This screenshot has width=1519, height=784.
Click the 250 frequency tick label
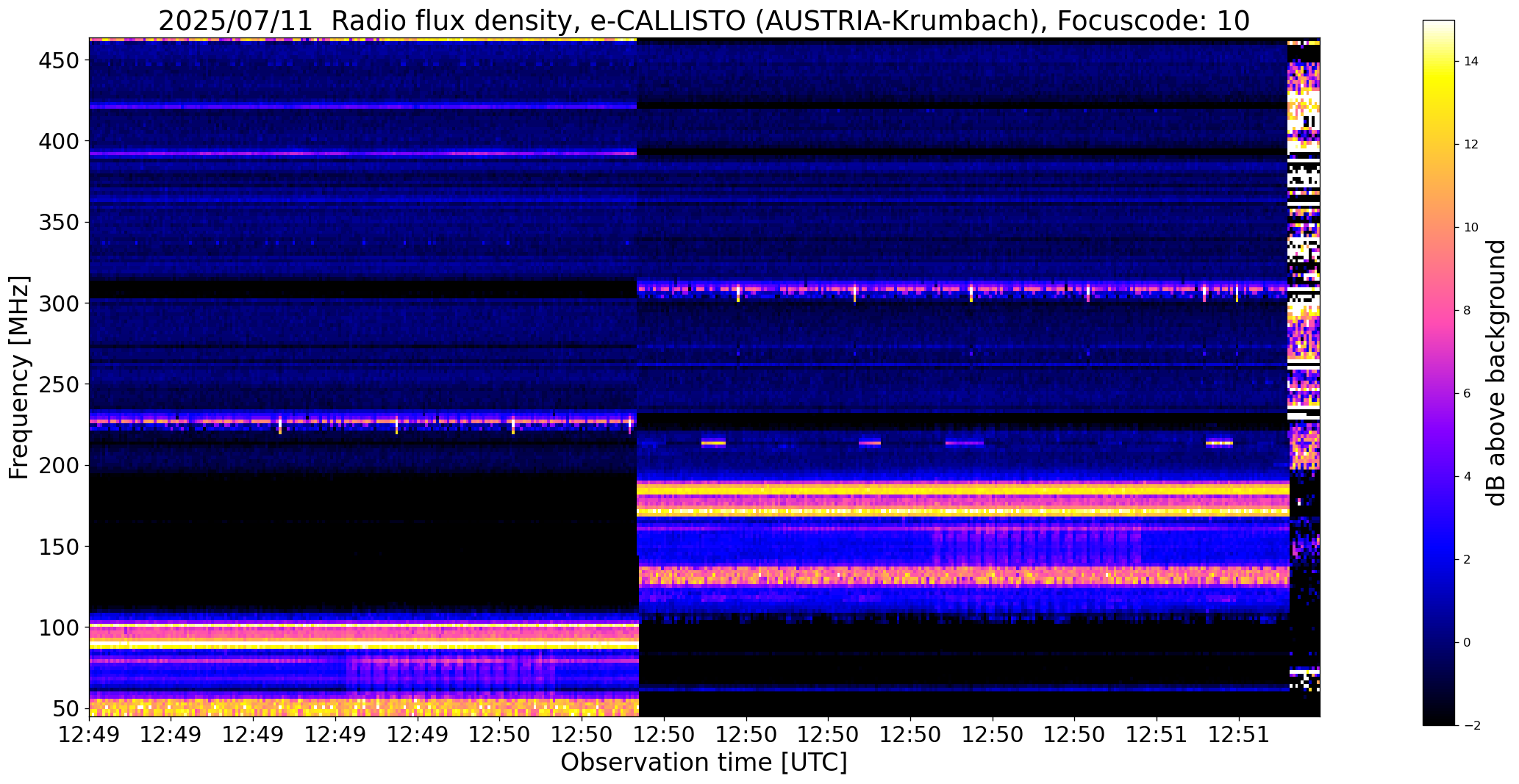tap(61, 384)
